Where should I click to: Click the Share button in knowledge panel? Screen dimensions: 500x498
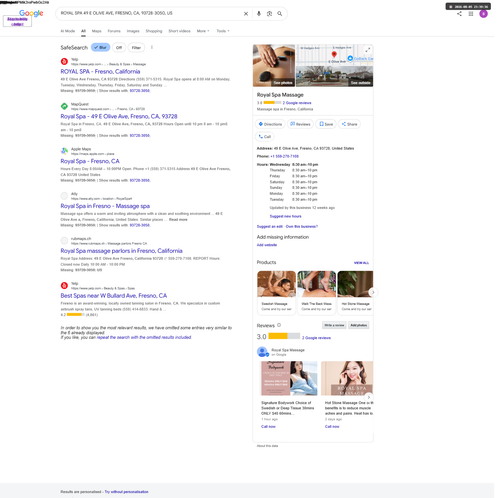coord(349,124)
